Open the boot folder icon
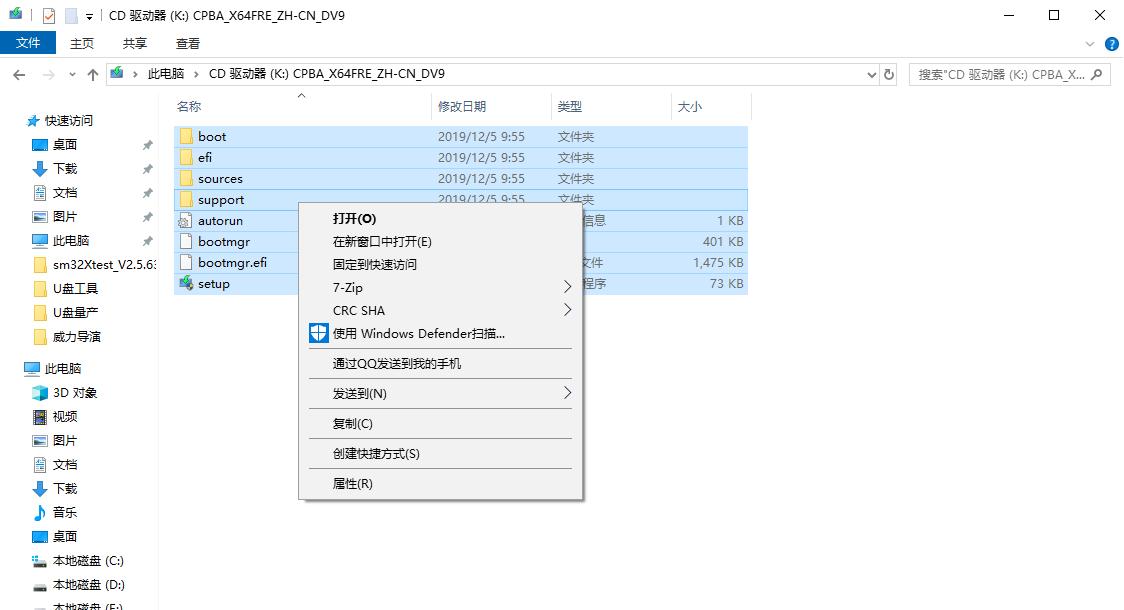This screenshot has height=610, width=1124. (x=188, y=136)
